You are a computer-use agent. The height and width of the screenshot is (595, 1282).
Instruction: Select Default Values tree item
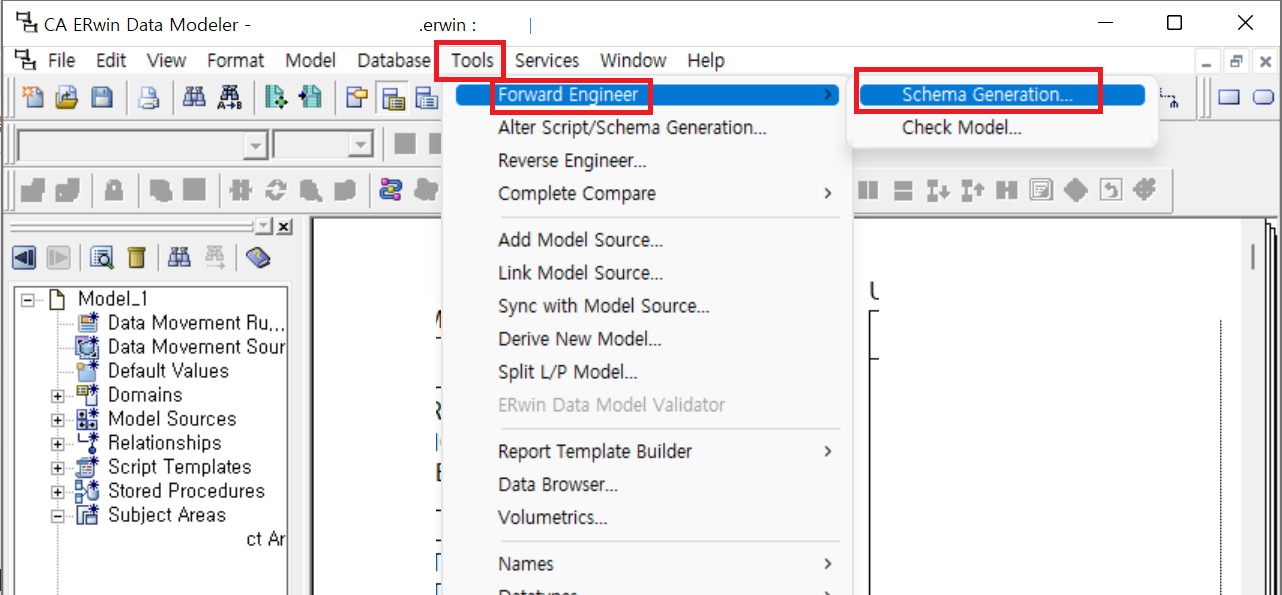pyautogui.click(x=168, y=371)
